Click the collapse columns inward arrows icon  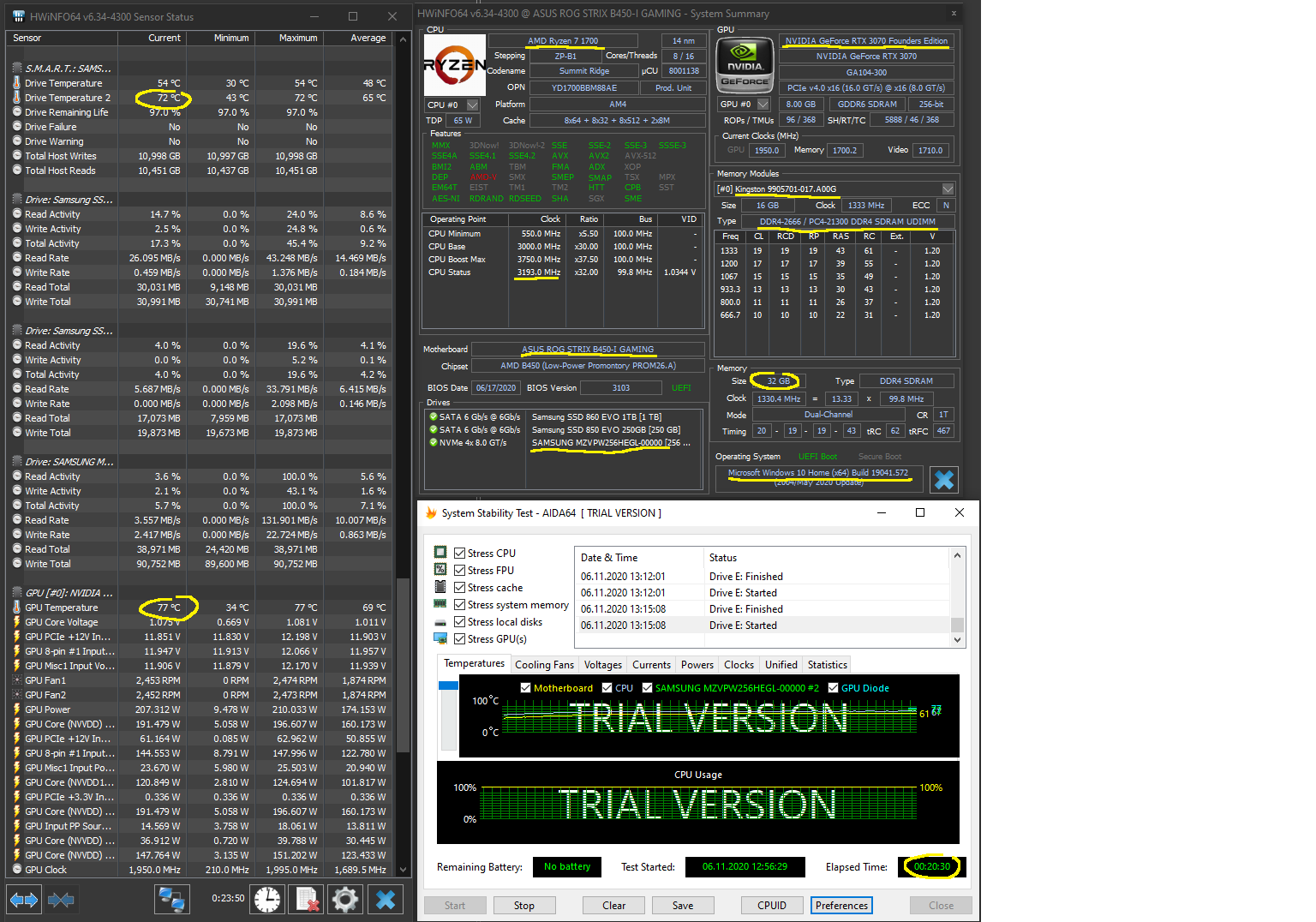tap(60, 900)
